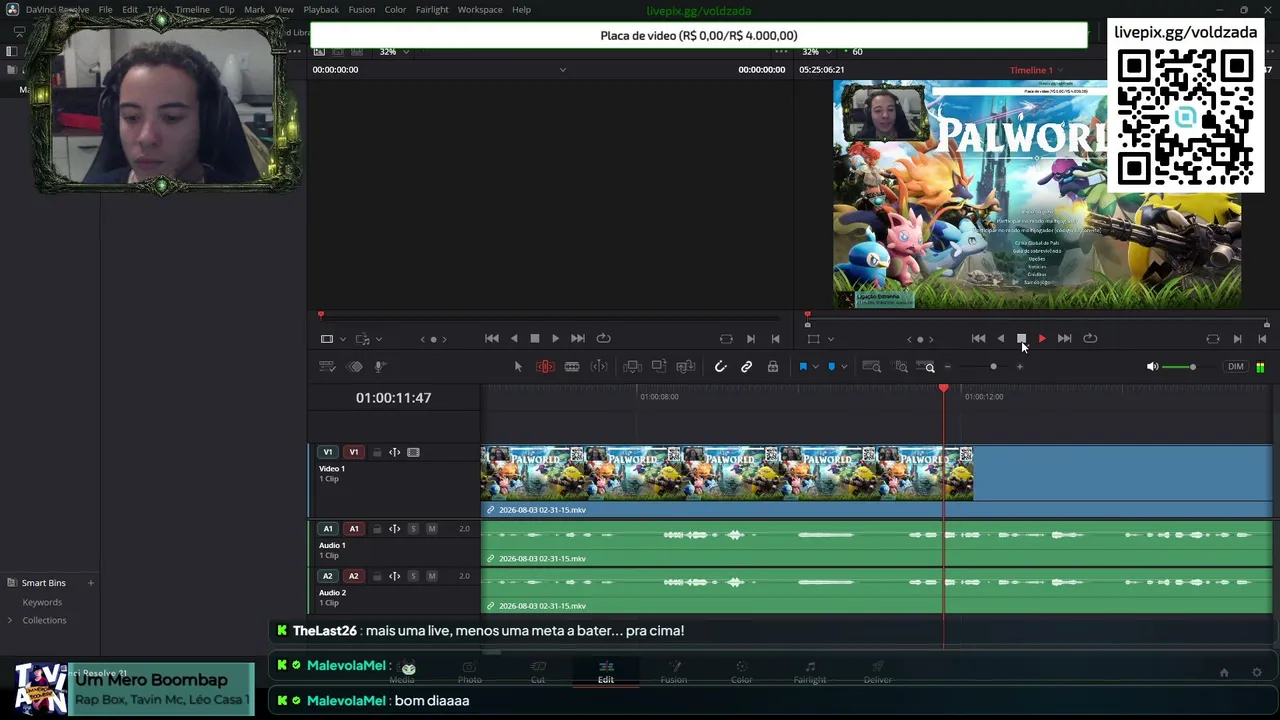Open the Timeline View Options icon

(x=327, y=367)
